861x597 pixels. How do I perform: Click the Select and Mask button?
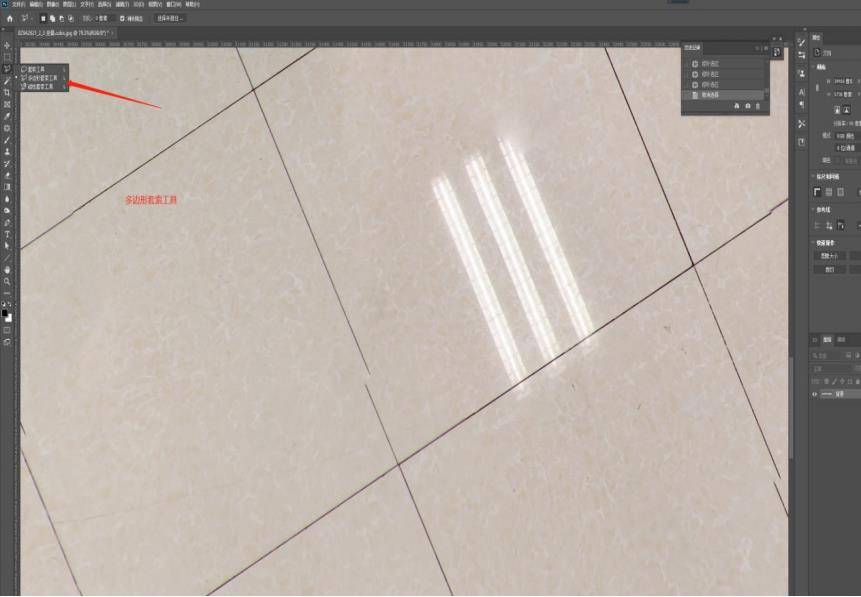pyautogui.click(x=170, y=18)
